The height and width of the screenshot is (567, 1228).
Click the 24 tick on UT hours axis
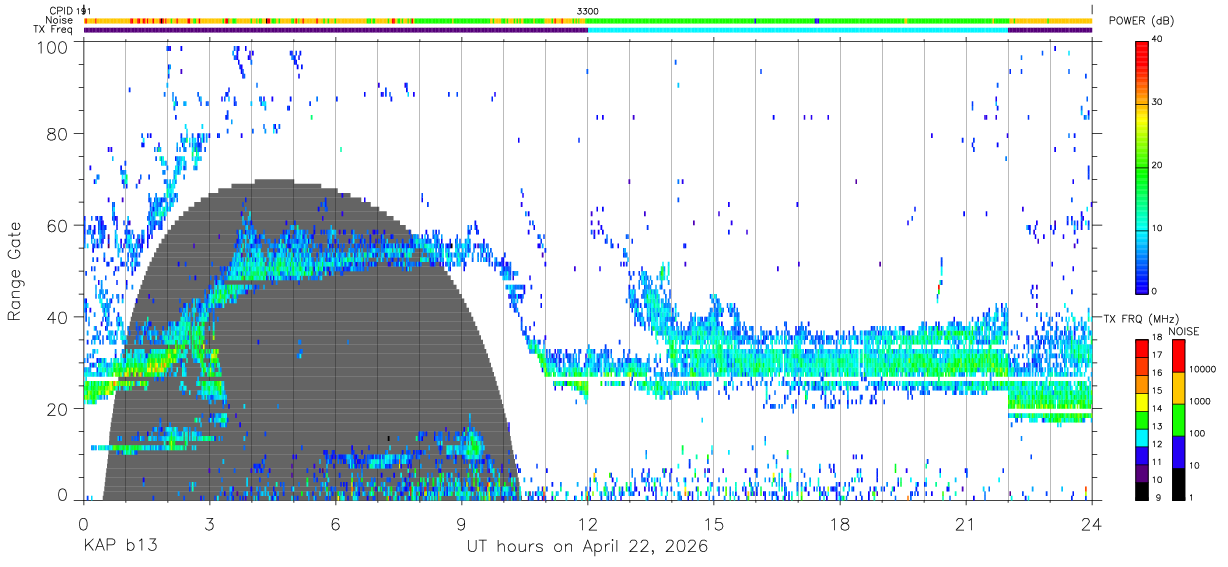pyautogui.click(x=1092, y=525)
